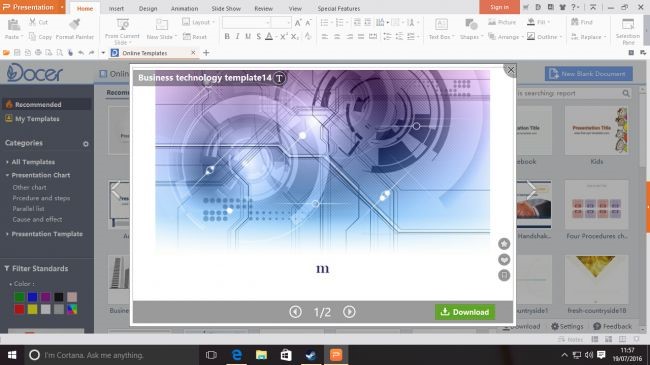Collapse the Presentation Chart category
The width and height of the screenshot is (650, 365).
point(40,175)
